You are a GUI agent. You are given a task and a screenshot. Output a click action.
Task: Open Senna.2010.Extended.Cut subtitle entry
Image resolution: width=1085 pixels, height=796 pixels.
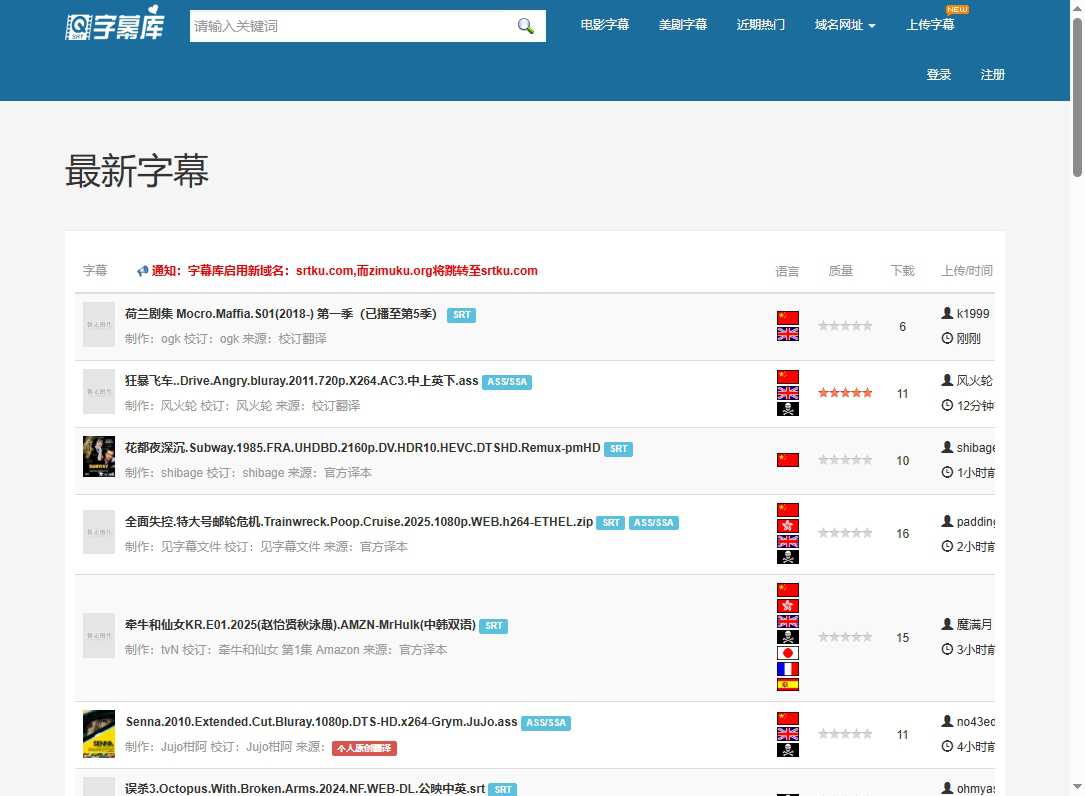tap(321, 722)
